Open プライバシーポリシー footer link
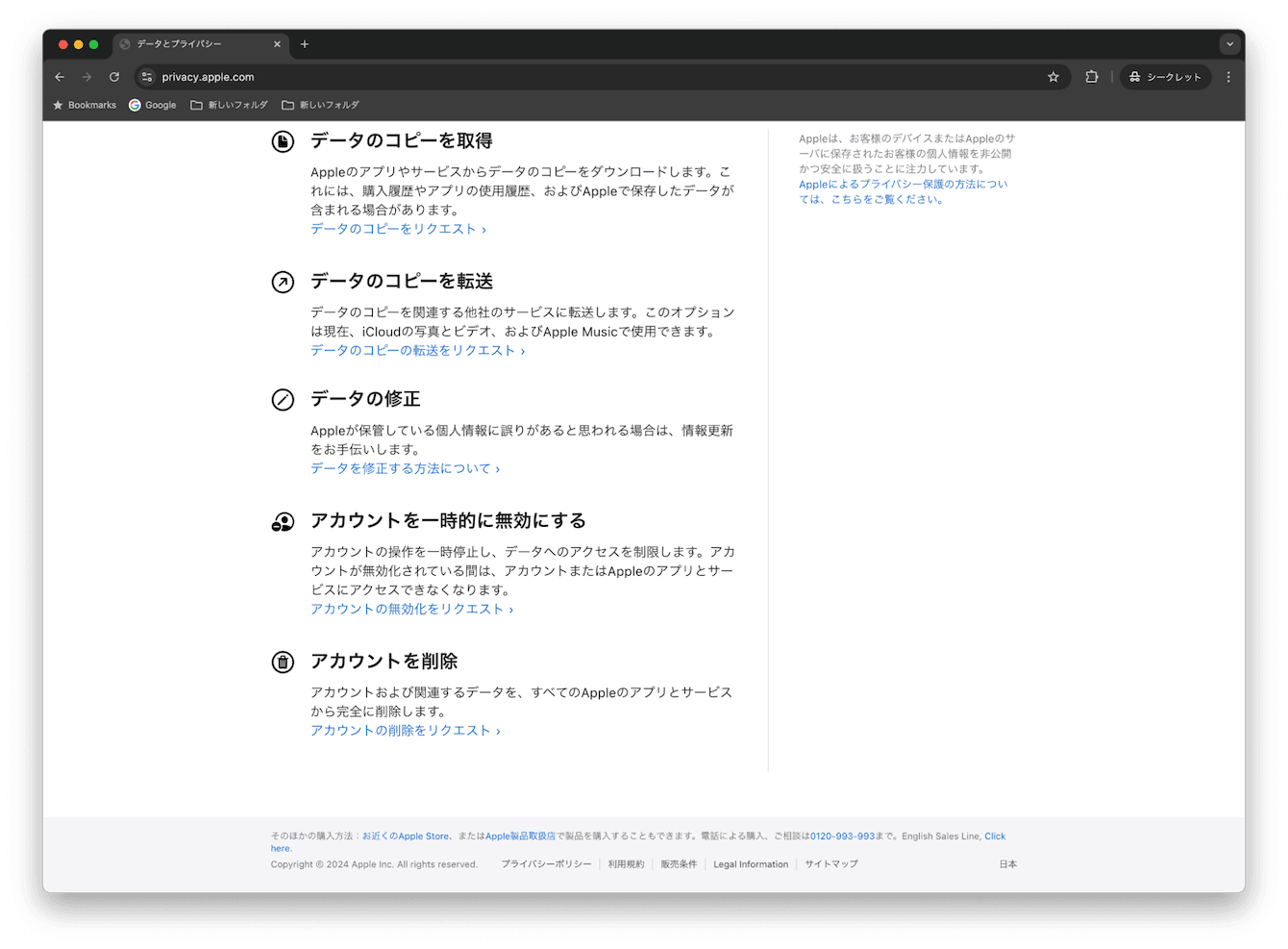The width and height of the screenshot is (1288, 949). click(546, 864)
